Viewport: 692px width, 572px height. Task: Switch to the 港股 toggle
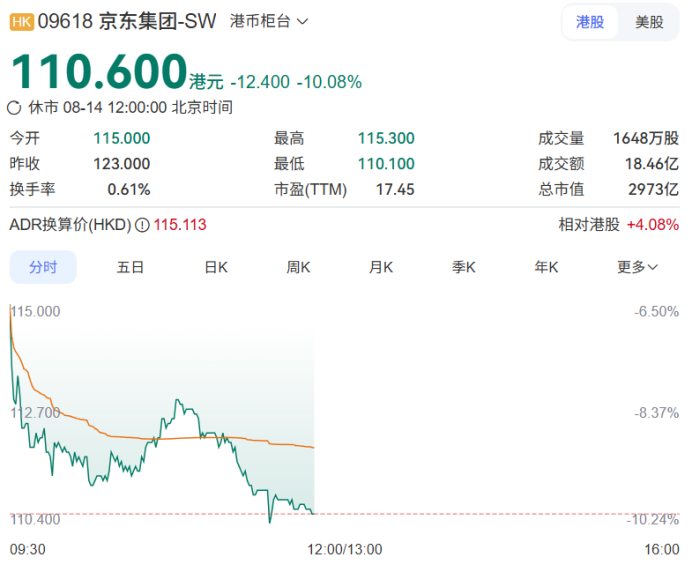tap(590, 22)
